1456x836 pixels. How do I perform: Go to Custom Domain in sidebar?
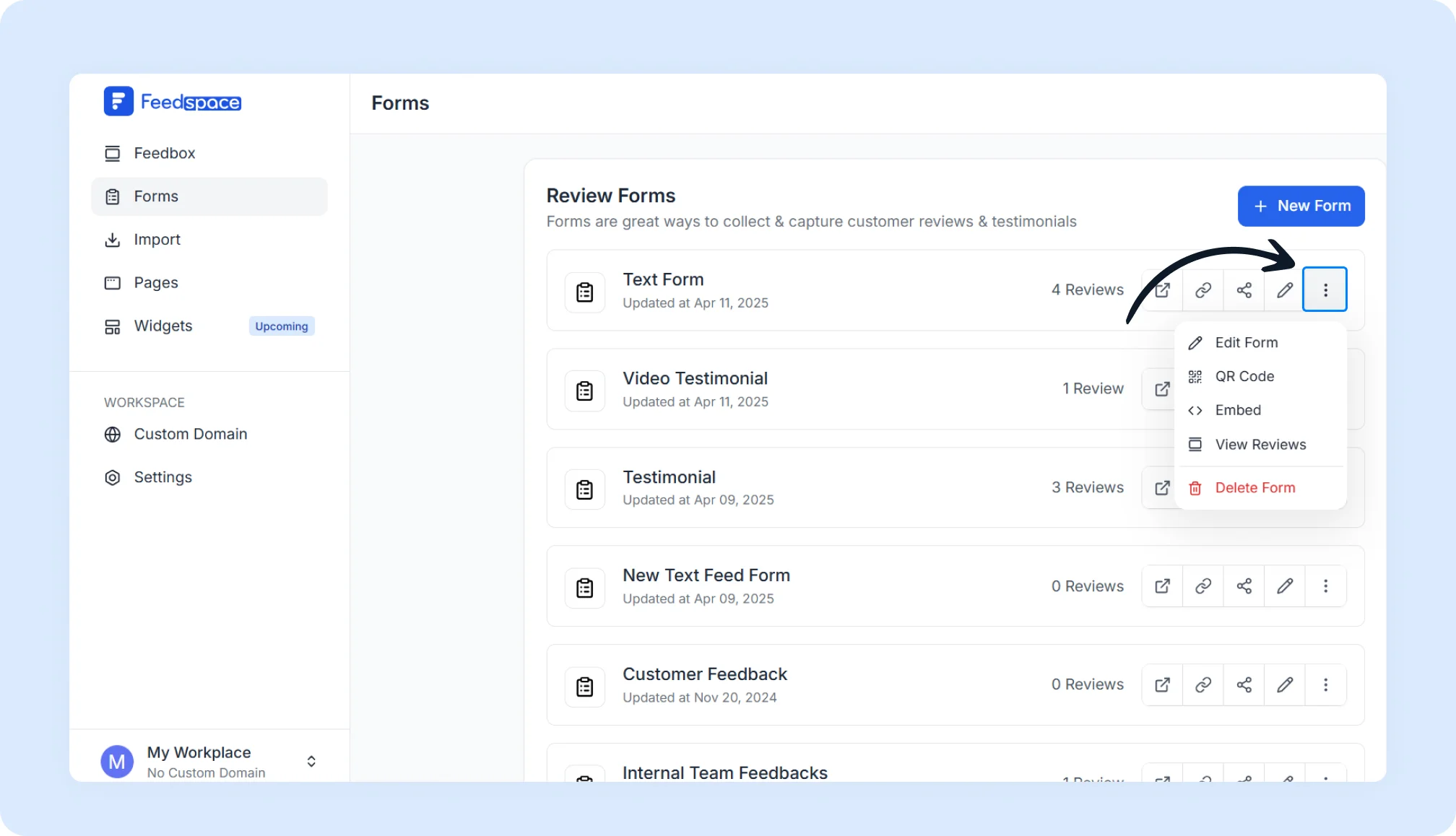click(190, 435)
